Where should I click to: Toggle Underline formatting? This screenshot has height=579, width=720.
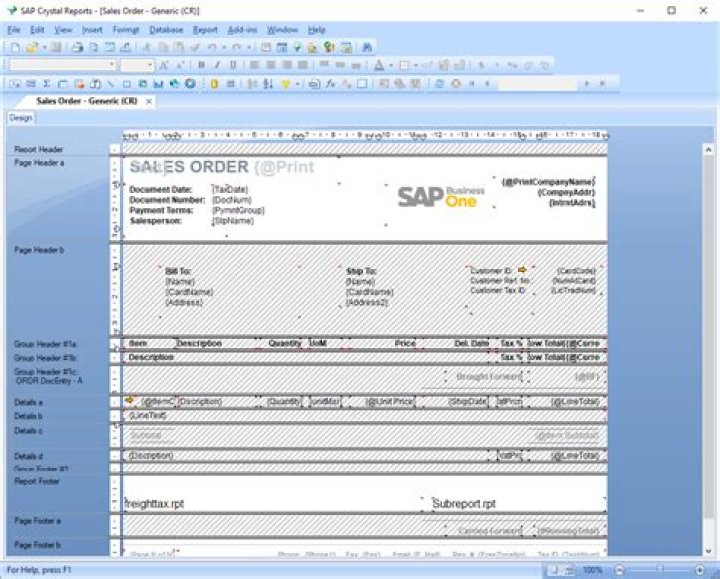point(233,65)
